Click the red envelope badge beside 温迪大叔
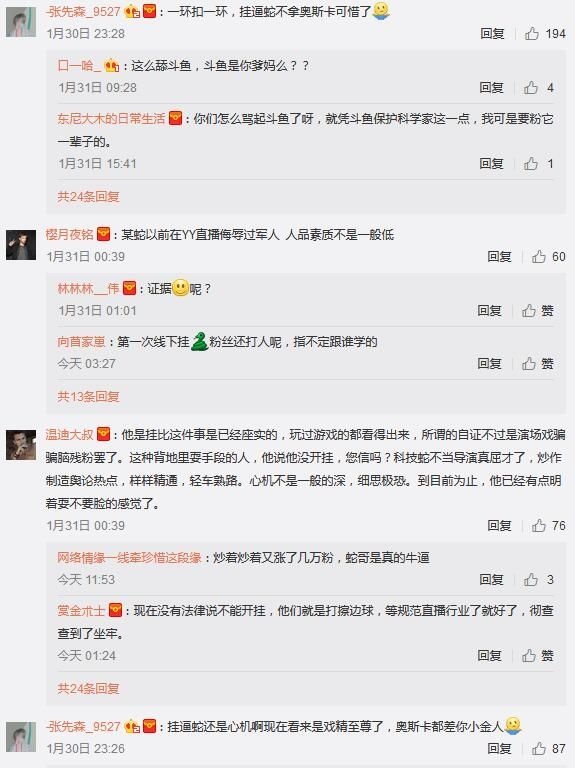The height and width of the screenshot is (768, 575). click(103, 434)
